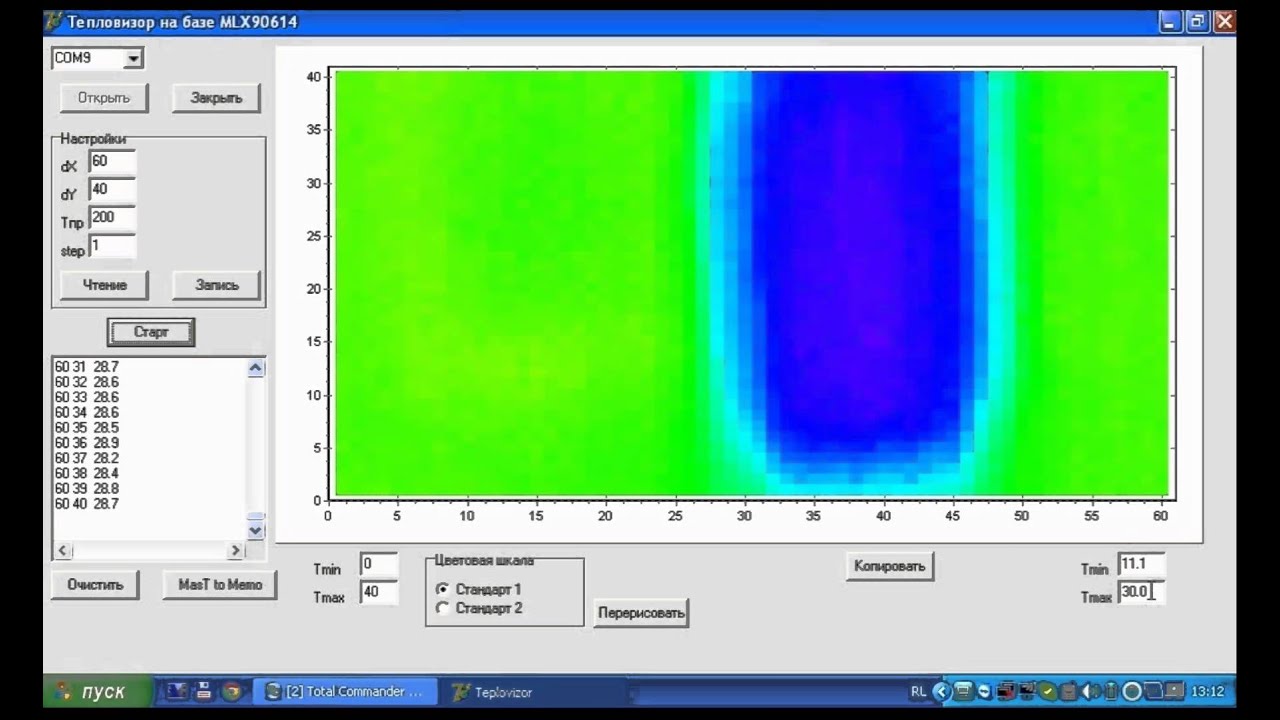The width and height of the screenshot is (1280, 720).
Task: Click the right Tmin field showing 11.1
Action: coord(1141,565)
